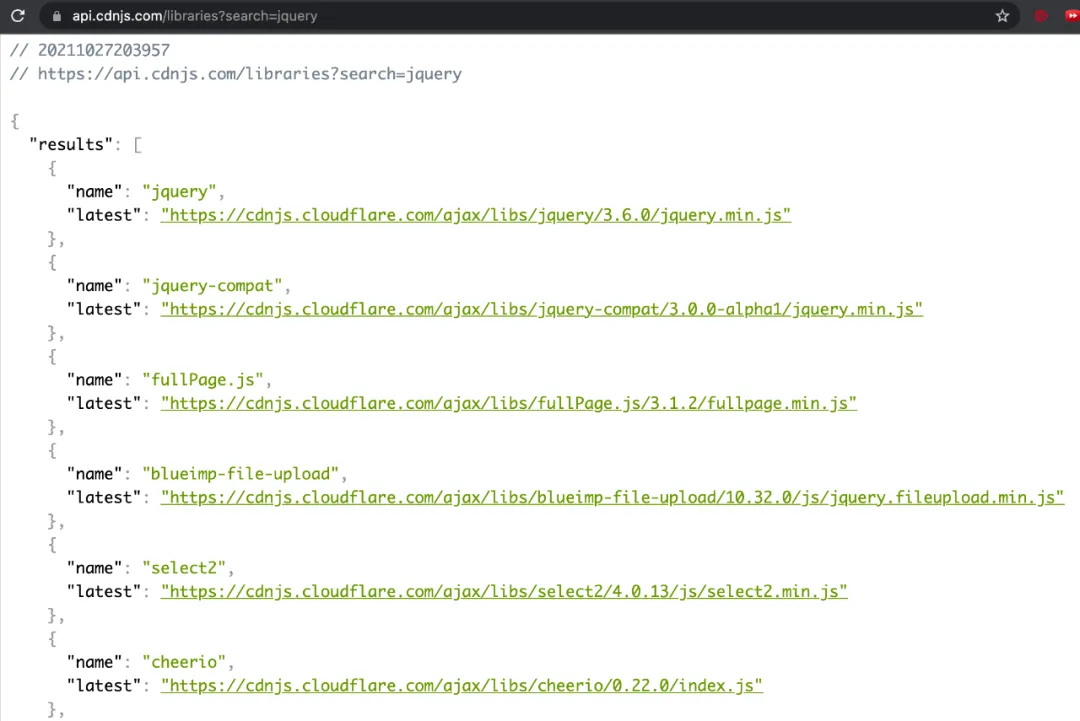Focus the api.cdnjs.com address bar
This screenshot has height=721, width=1080.
[x=527, y=16]
